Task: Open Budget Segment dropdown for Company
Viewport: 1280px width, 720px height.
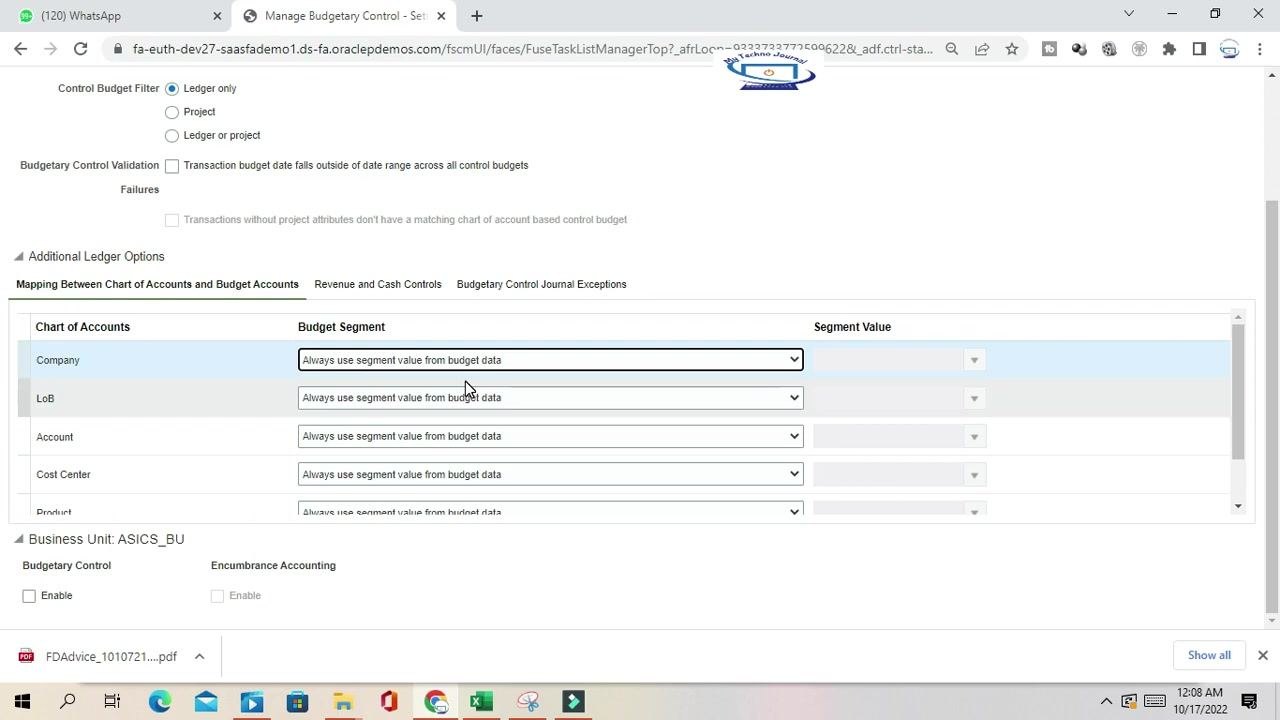Action: pos(550,360)
